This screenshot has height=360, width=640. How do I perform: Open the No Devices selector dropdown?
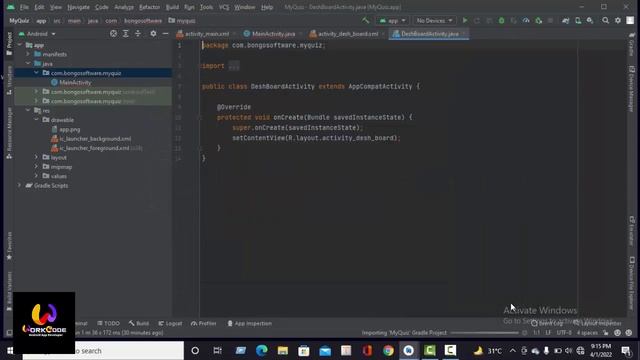coord(434,20)
